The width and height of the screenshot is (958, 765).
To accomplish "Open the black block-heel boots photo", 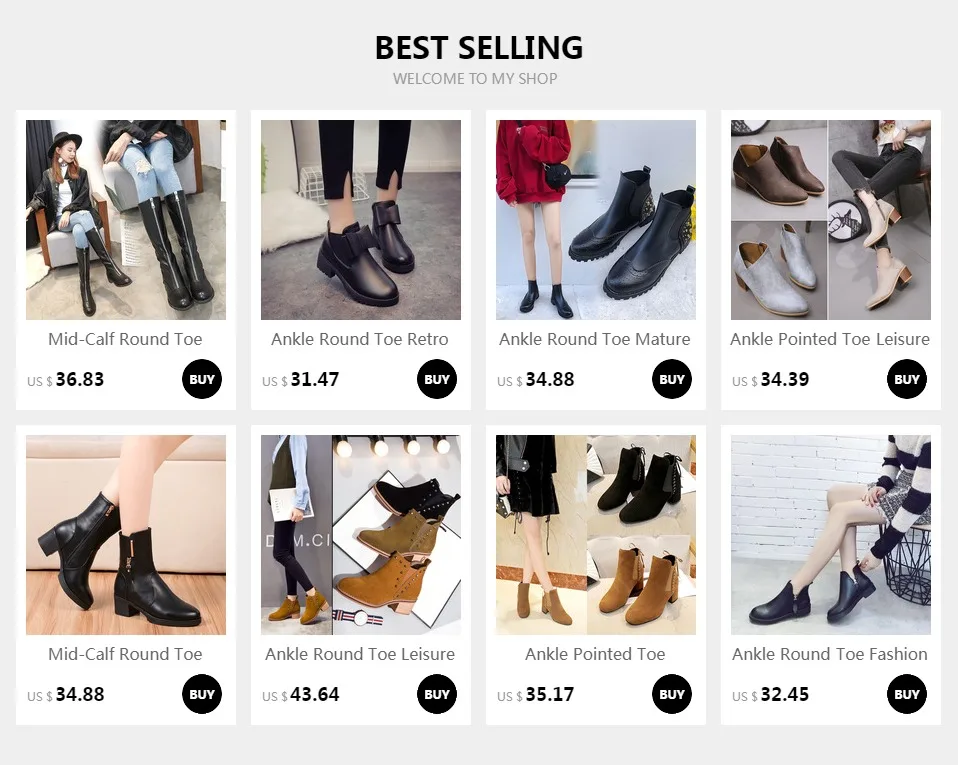I will (126, 535).
